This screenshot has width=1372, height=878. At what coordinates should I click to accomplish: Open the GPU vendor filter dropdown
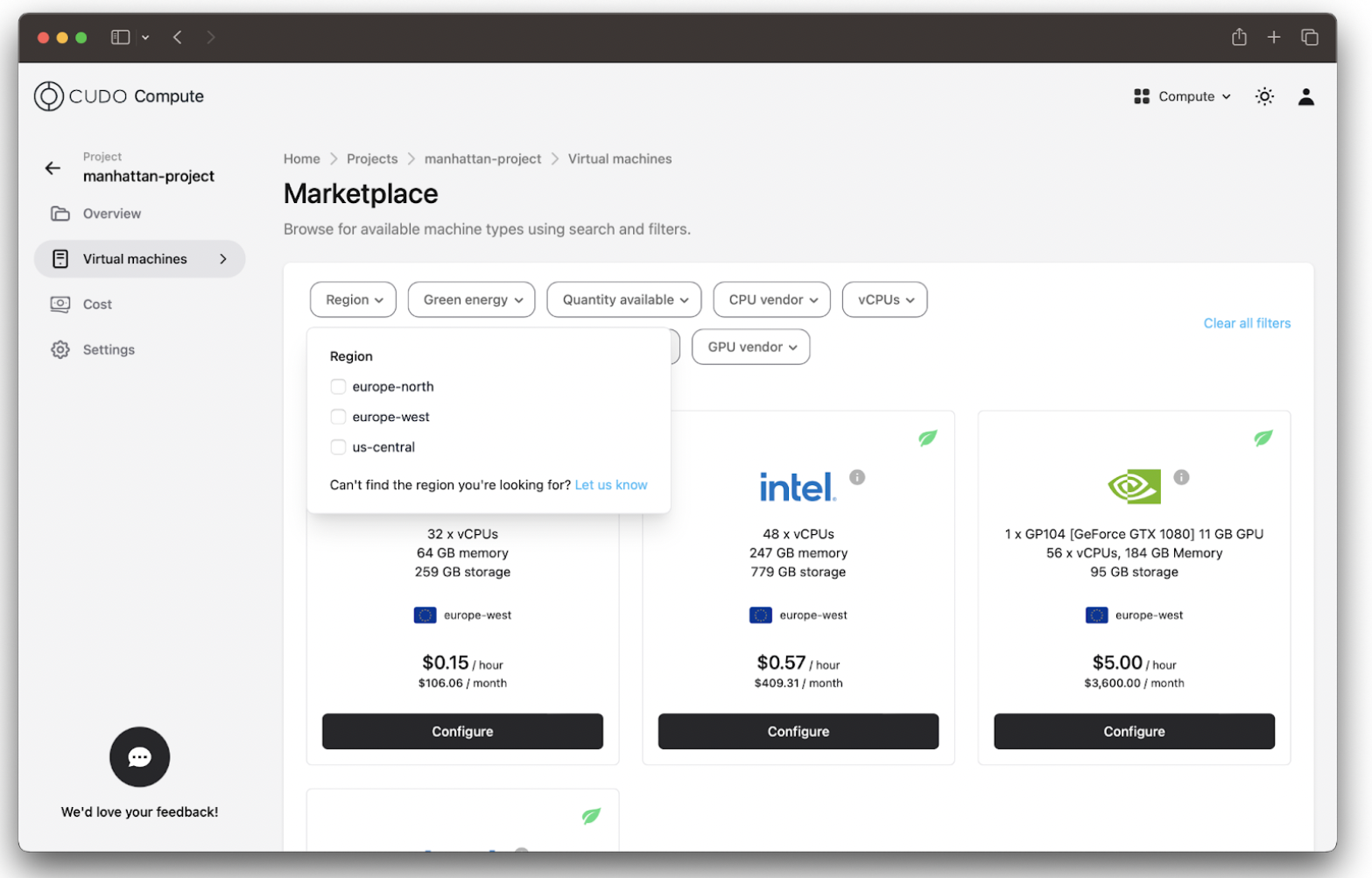(751, 347)
